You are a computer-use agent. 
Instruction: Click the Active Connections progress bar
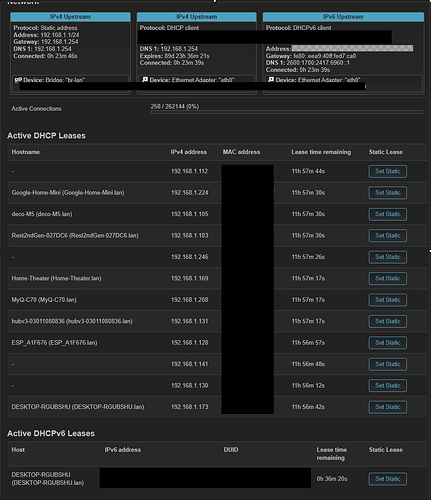(287, 112)
